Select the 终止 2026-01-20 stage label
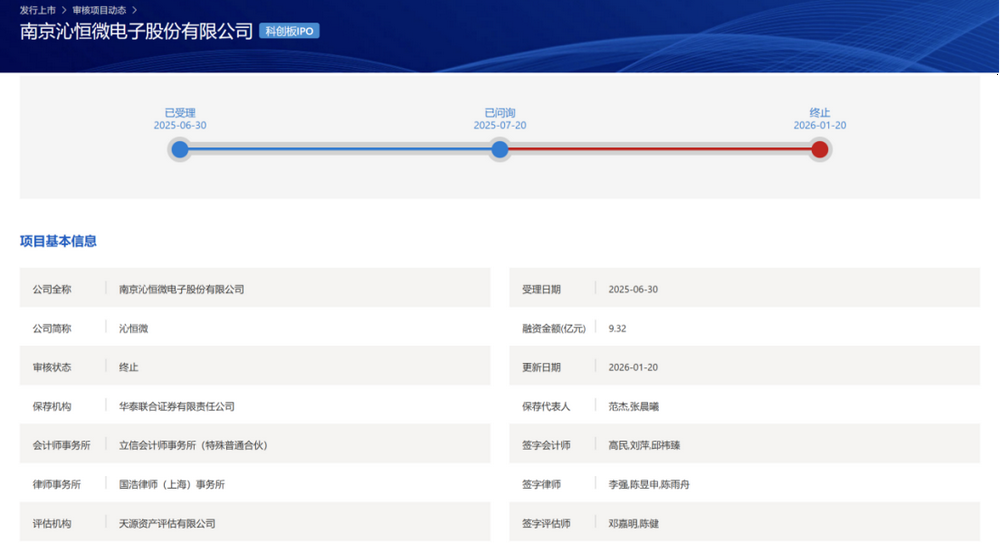The height and width of the screenshot is (557, 1000). [820, 119]
